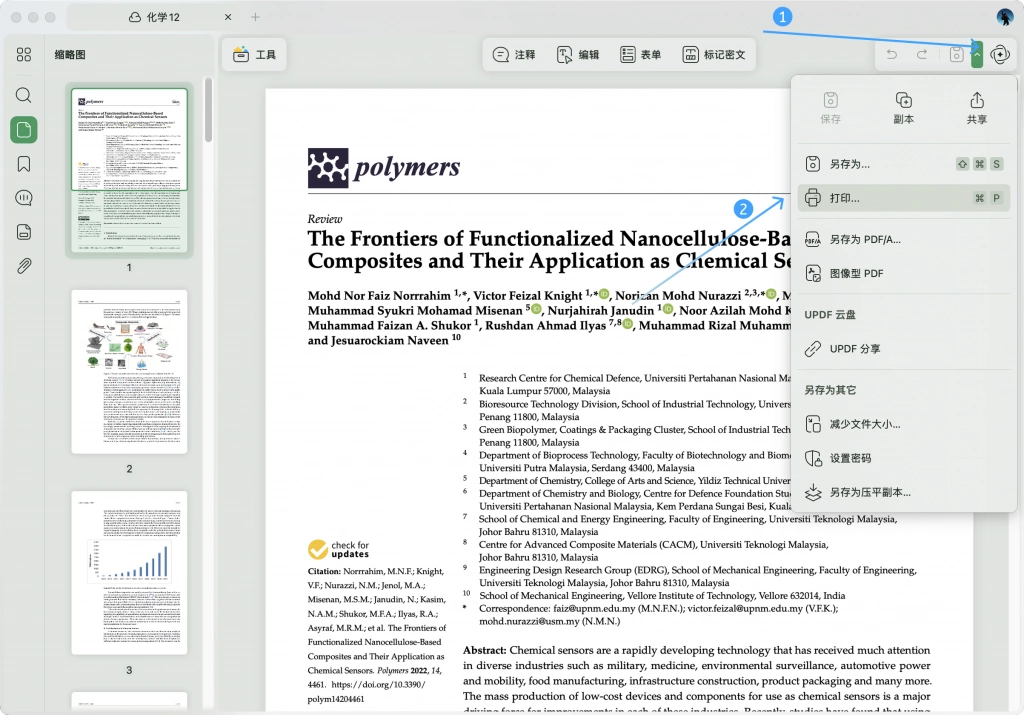The width and height of the screenshot is (1024, 715).
Task: Choose 另存为... from the menu
Action: click(x=903, y=164)
